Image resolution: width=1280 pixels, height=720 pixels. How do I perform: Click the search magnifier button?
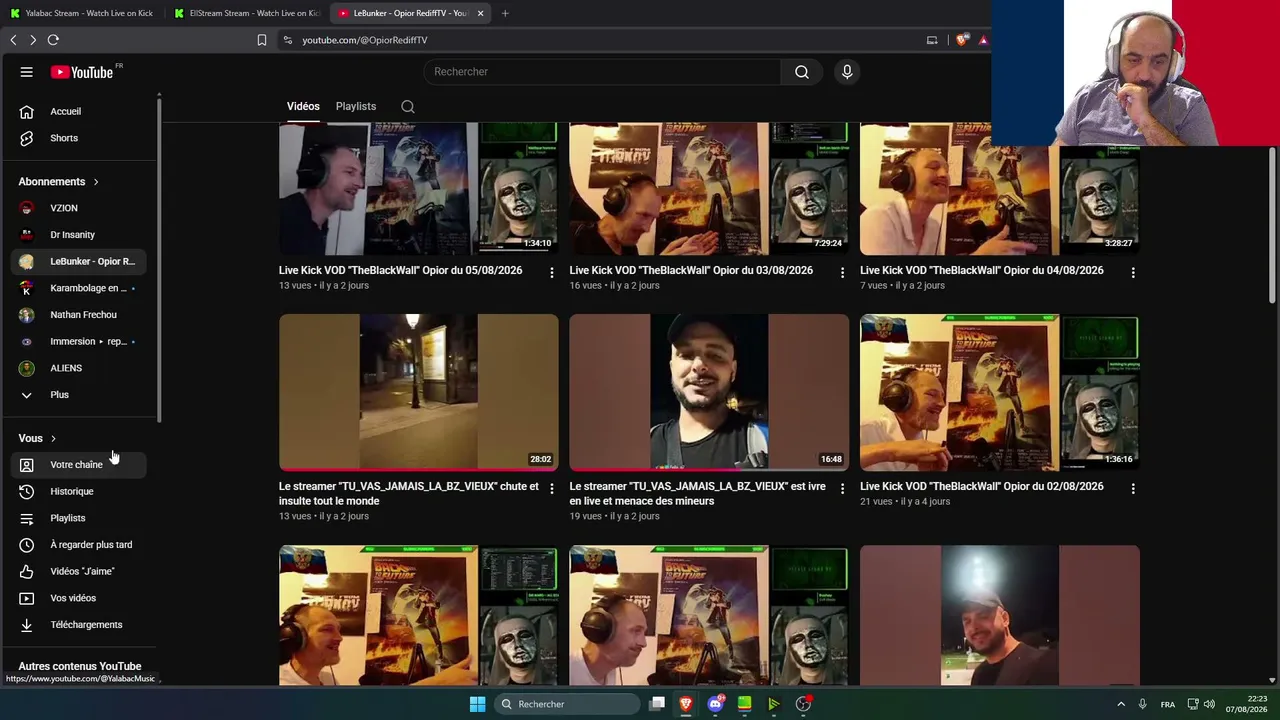802,72
